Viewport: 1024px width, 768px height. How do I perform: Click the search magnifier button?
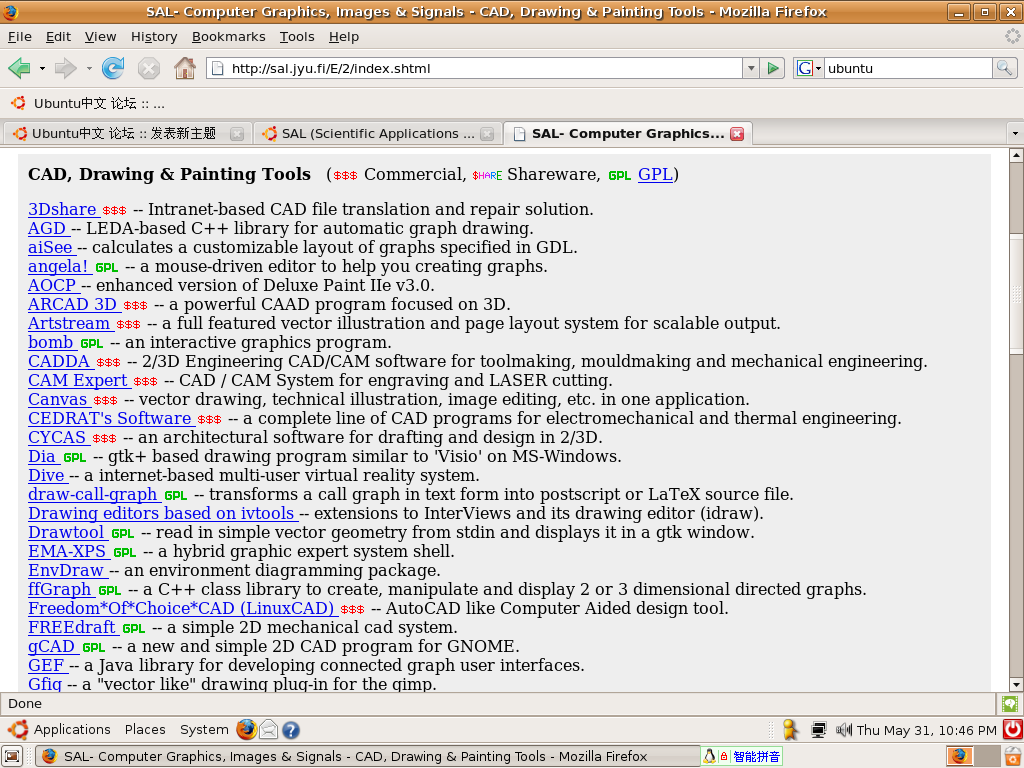coord(1004,68)
